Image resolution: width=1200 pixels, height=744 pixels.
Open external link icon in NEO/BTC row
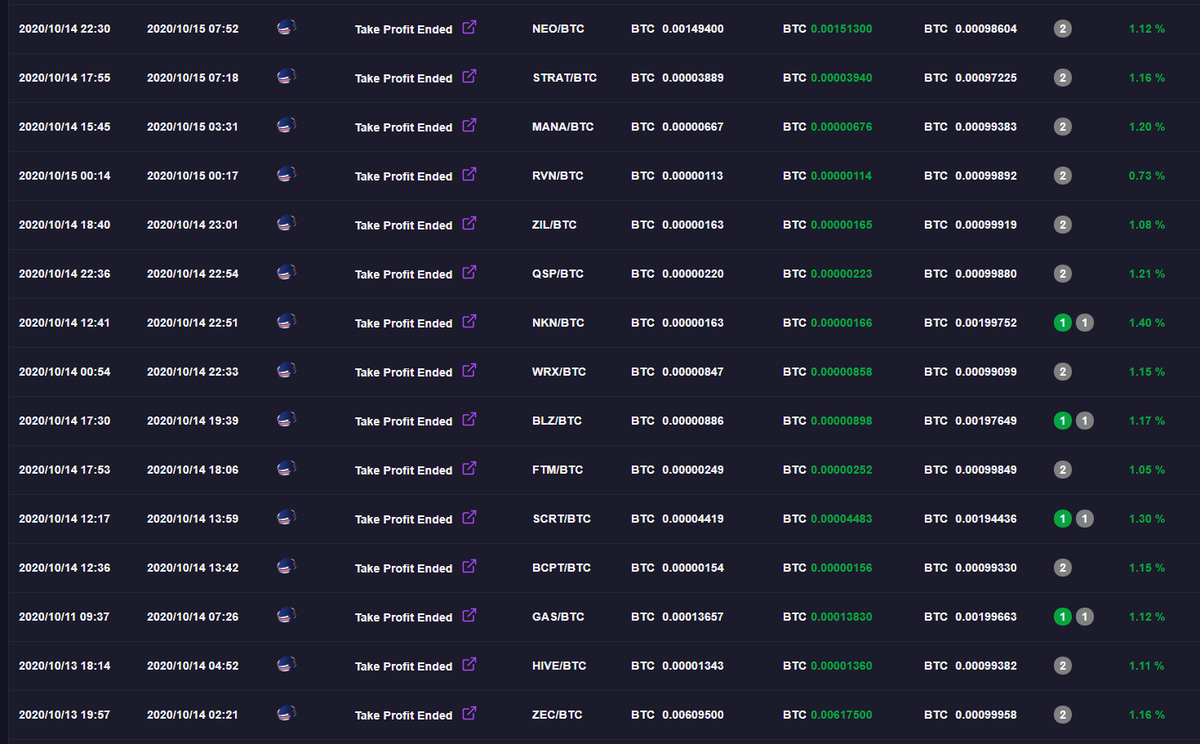tap(469, 28)
